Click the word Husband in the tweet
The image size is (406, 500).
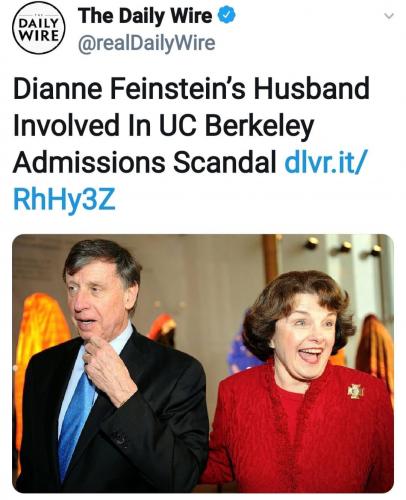(311, 88)
